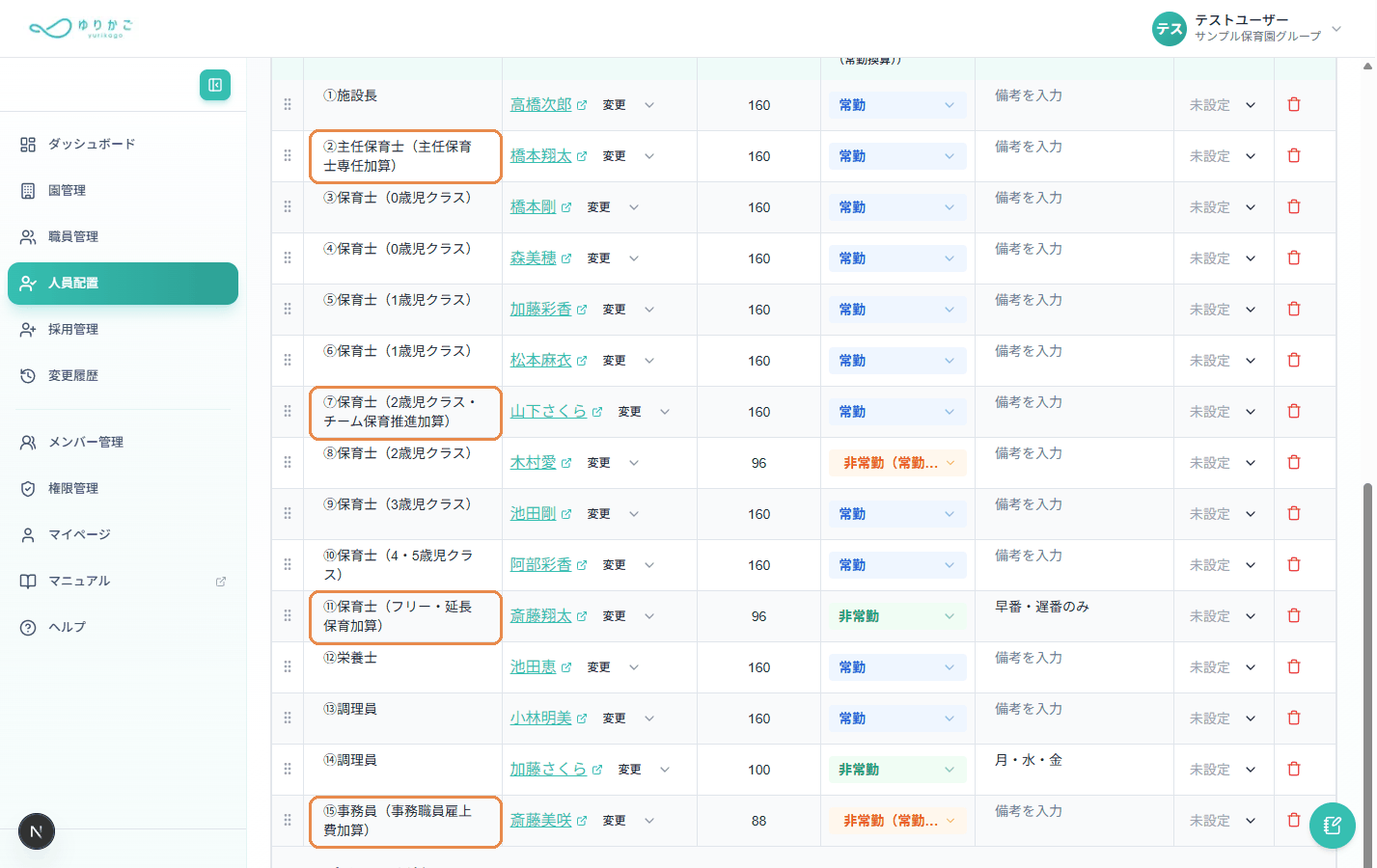Open staff link 松本麻衣

coord(540,361)
